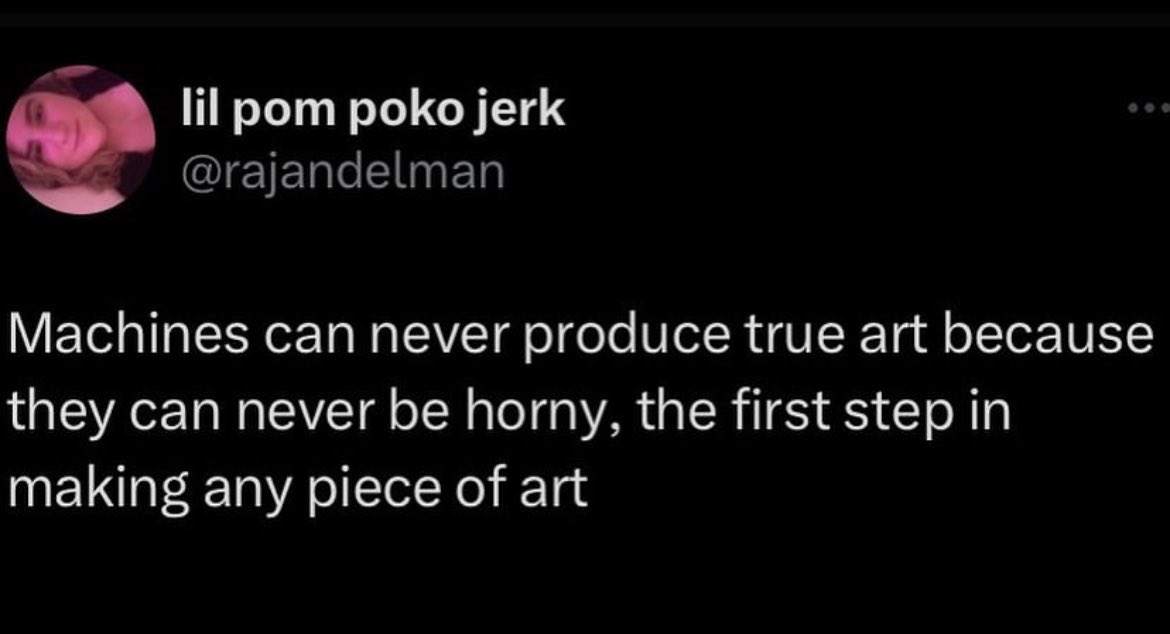Click the word lil in the display name
This screenshot has height=634, width=1170.
201,109
